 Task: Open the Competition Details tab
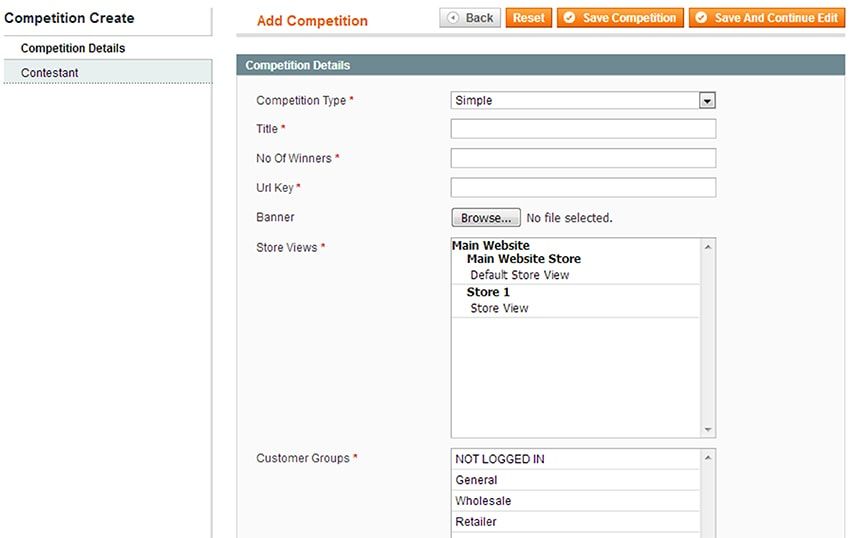click(x=73, y=48)
